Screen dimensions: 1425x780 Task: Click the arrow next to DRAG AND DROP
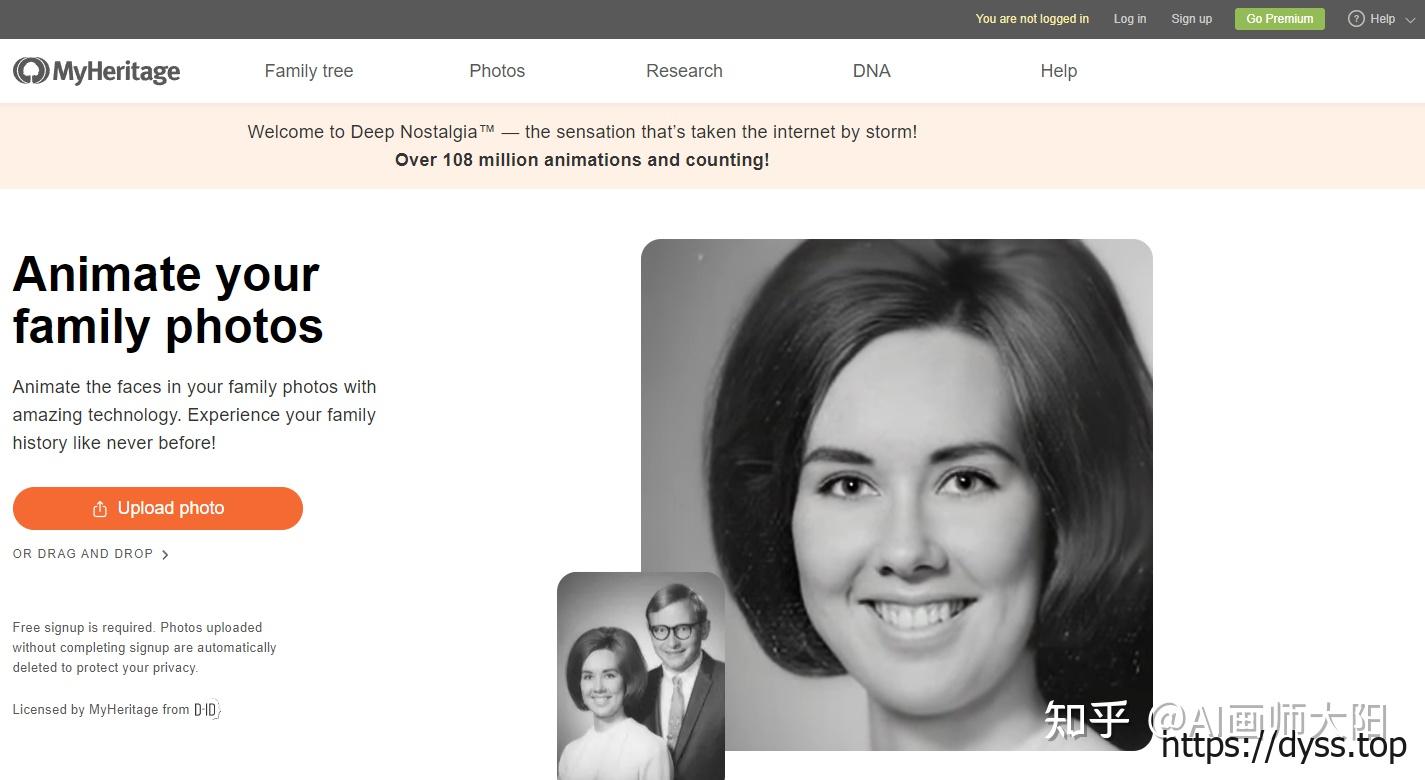(x=165, y=554)
